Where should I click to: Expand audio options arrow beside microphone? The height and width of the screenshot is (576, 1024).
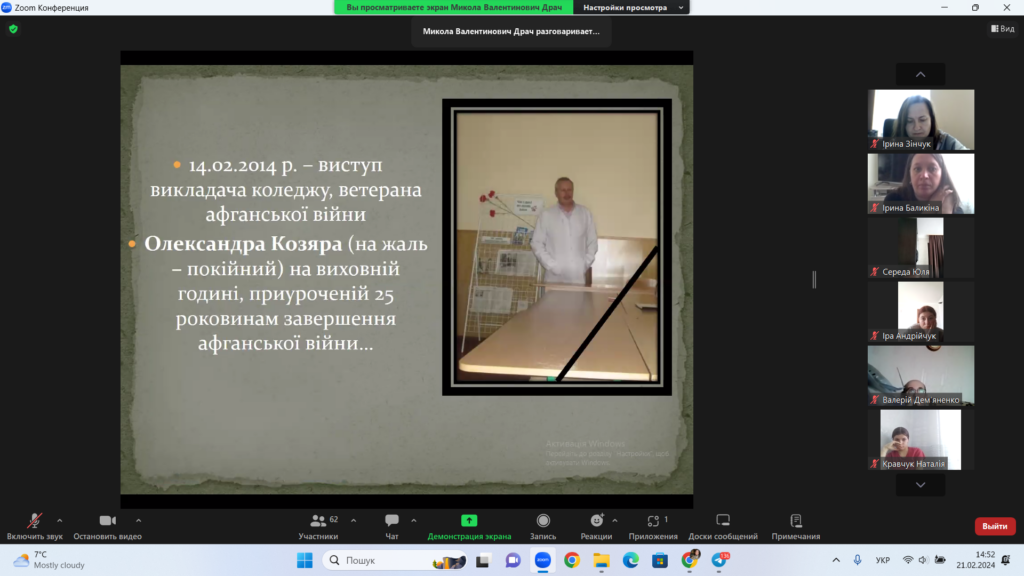59,520
